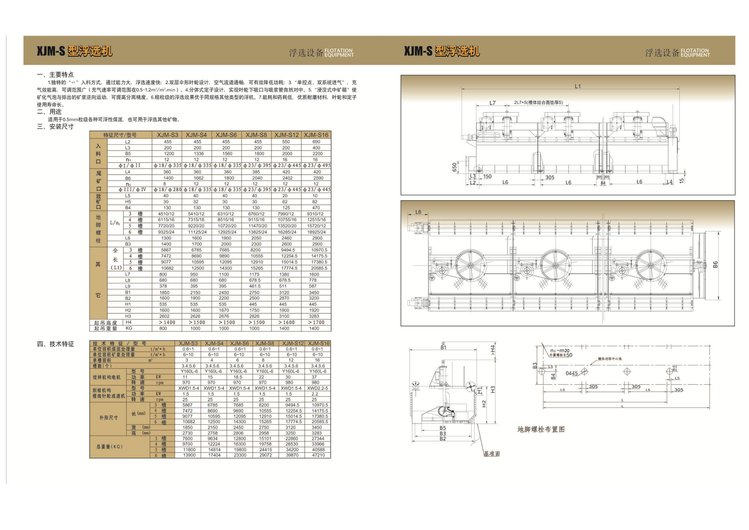Click the XJM-S3 column header in dimensions table

(167, 134)
